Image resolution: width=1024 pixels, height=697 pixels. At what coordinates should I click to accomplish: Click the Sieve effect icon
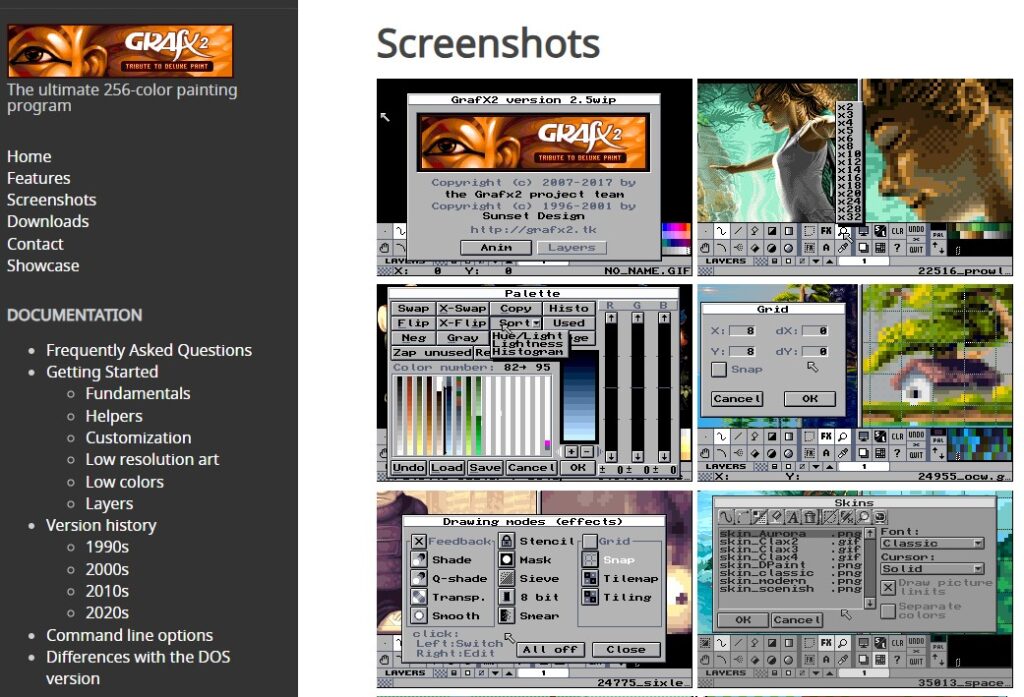[507, 579]
